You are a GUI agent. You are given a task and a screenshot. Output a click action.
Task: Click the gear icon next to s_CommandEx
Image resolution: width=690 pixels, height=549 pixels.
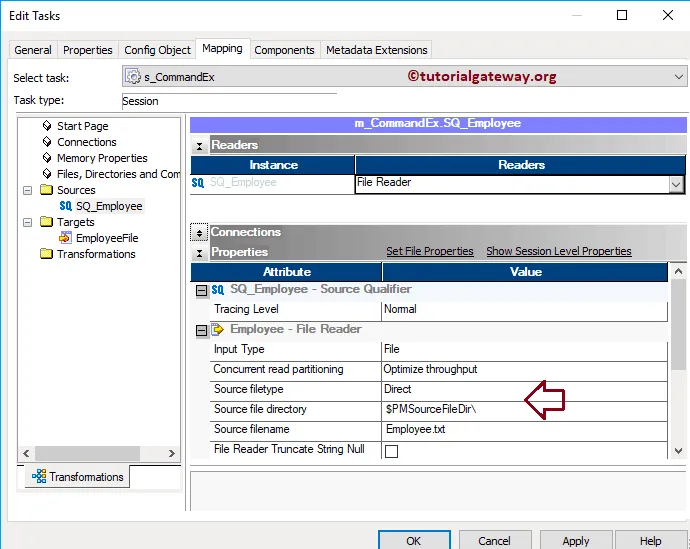click(132, 77)
